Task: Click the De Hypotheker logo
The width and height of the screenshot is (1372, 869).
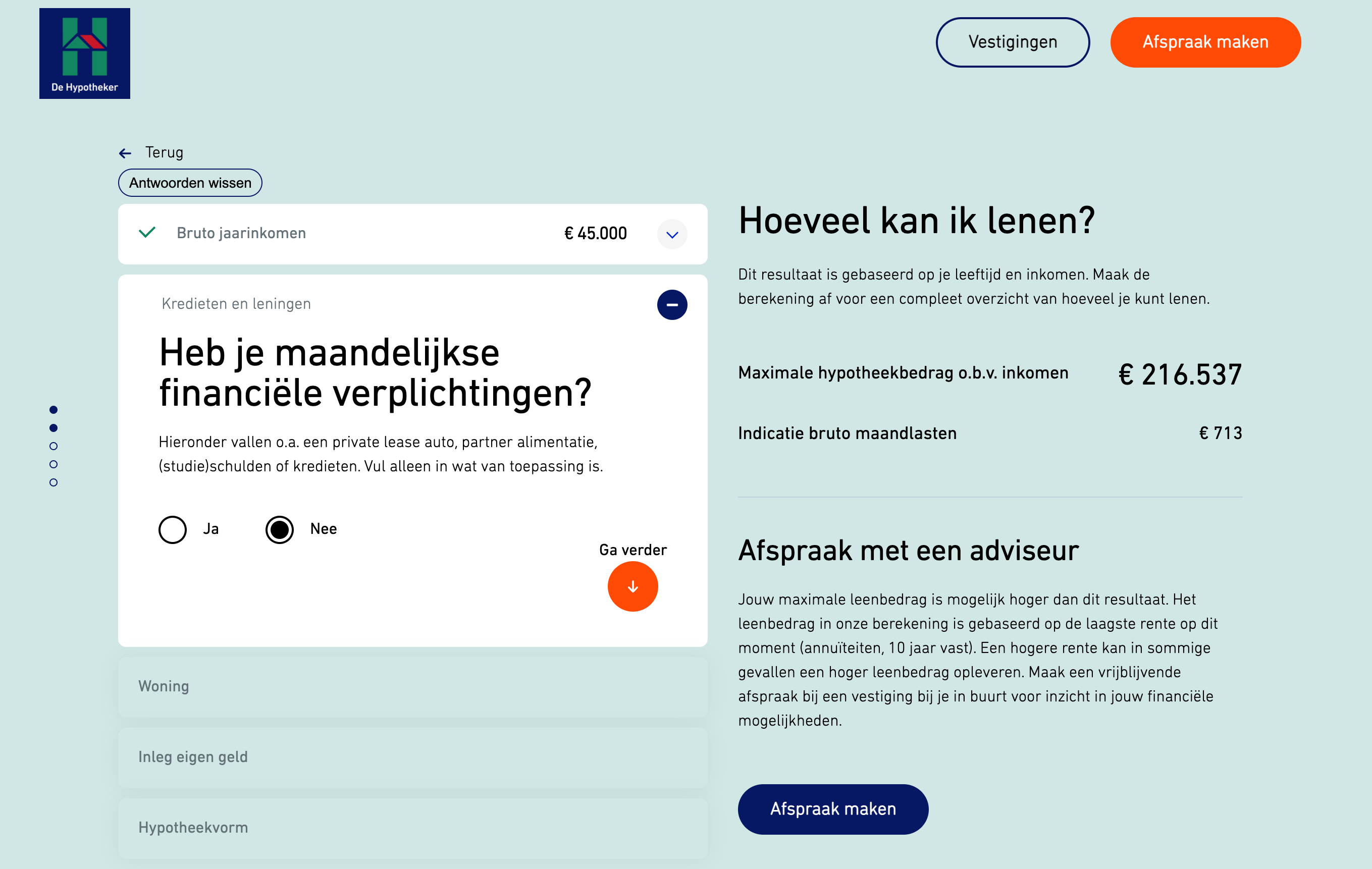Action: [x=84, y=53]
